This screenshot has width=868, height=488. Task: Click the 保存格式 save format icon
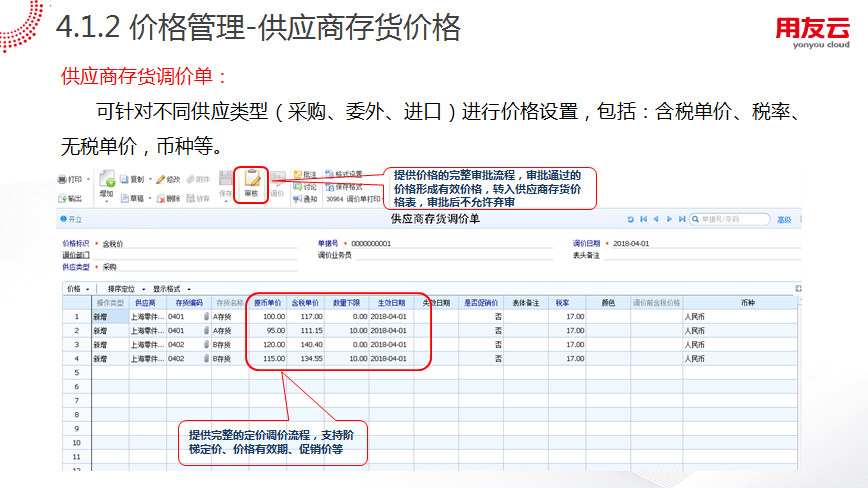pyautogui.click(x=329, y=187)
